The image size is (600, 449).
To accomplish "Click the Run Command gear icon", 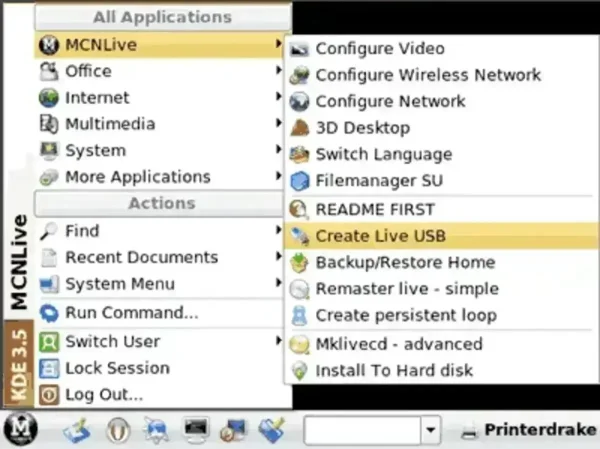I will pyautogui.click(x=49, y=313).
